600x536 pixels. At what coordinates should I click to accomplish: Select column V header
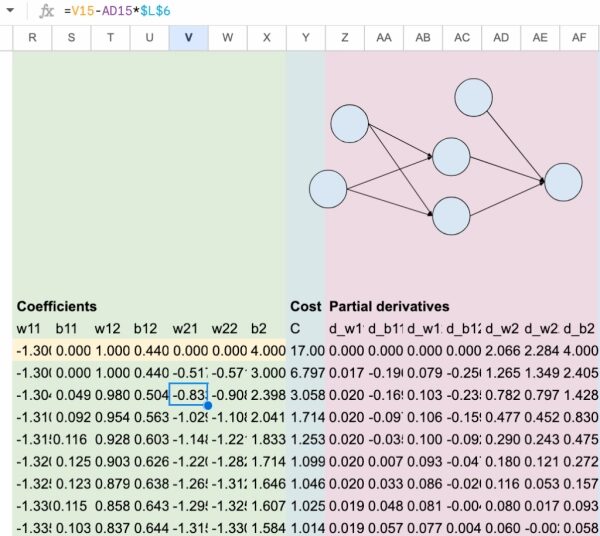189,37
